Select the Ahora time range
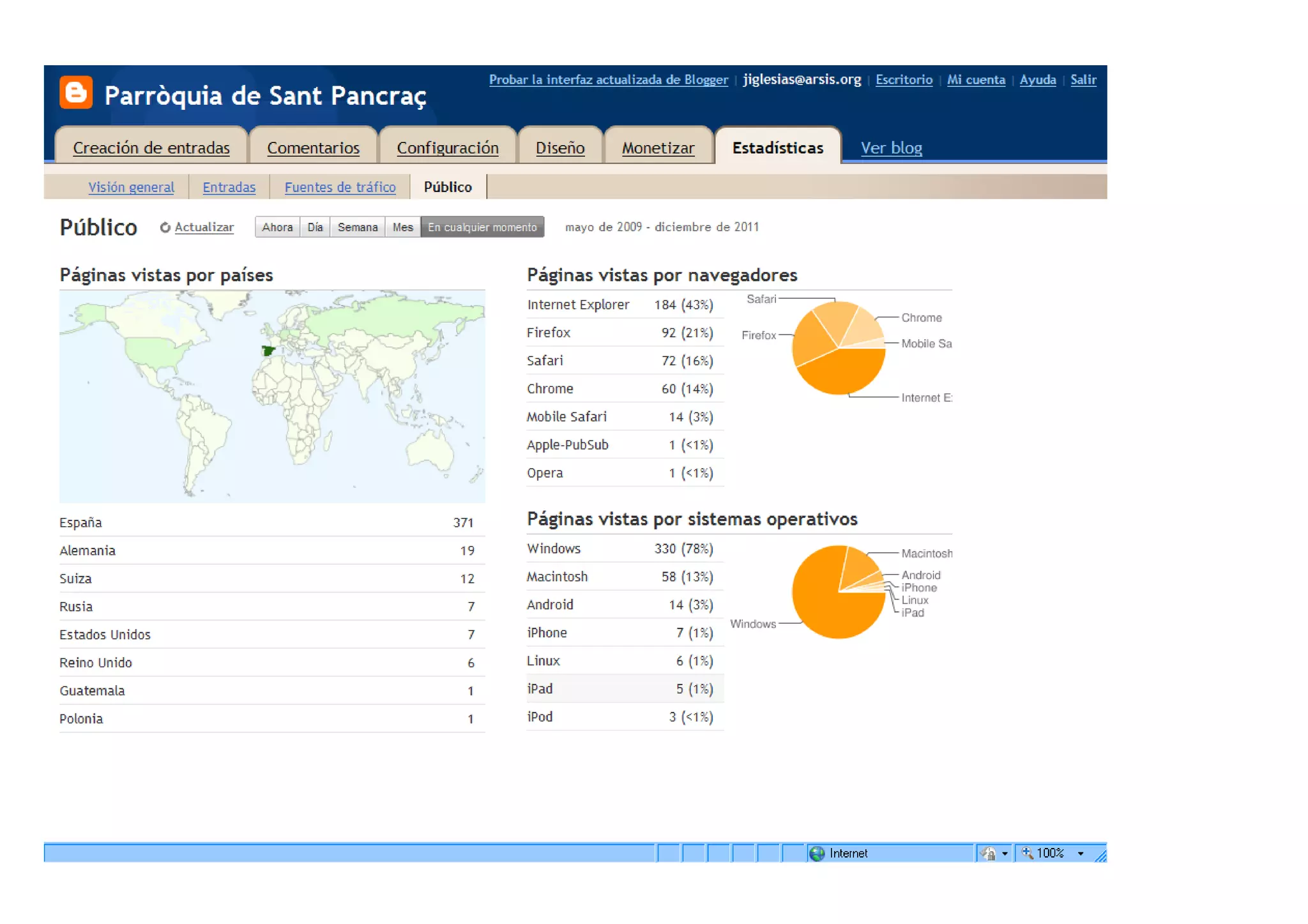Viewport: 1308px width, 924px height. (277, 227)
